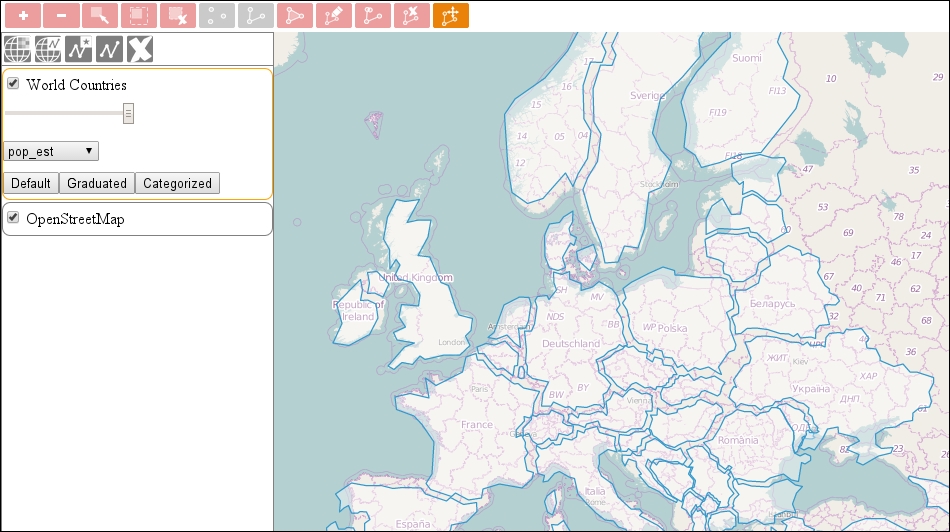Screen dimensions: 950x532
Task: Click the United Kingdom label on map
Action: point(416,278)
